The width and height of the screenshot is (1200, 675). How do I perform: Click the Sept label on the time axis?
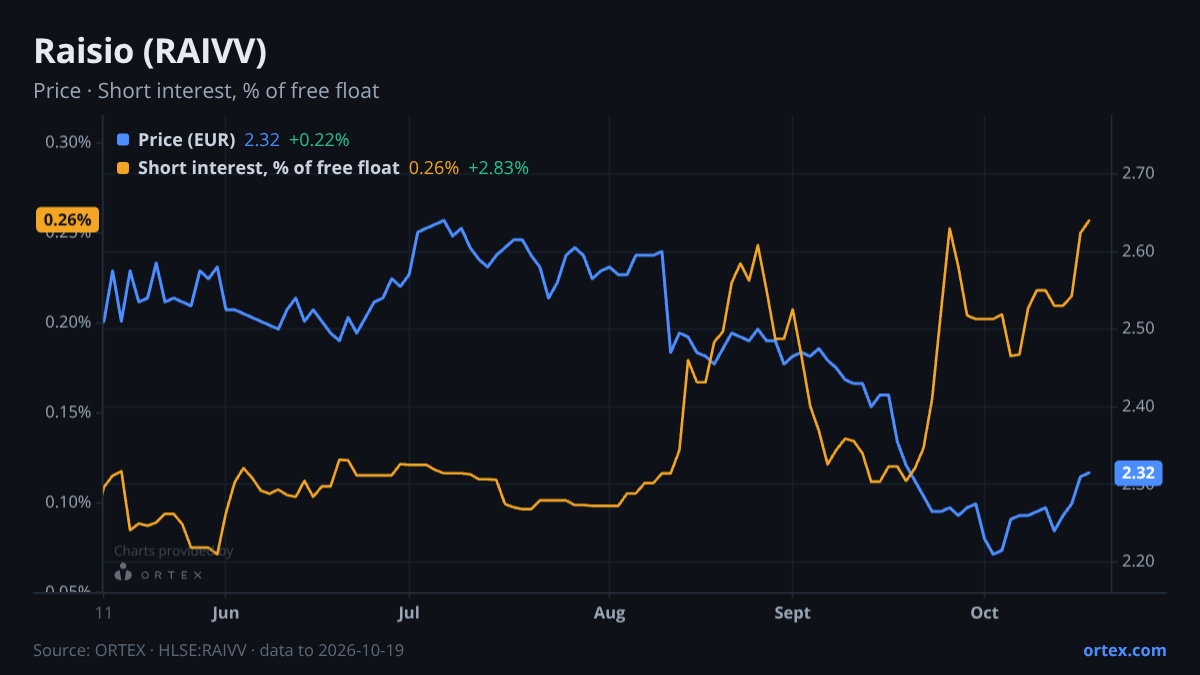[792, 612]
